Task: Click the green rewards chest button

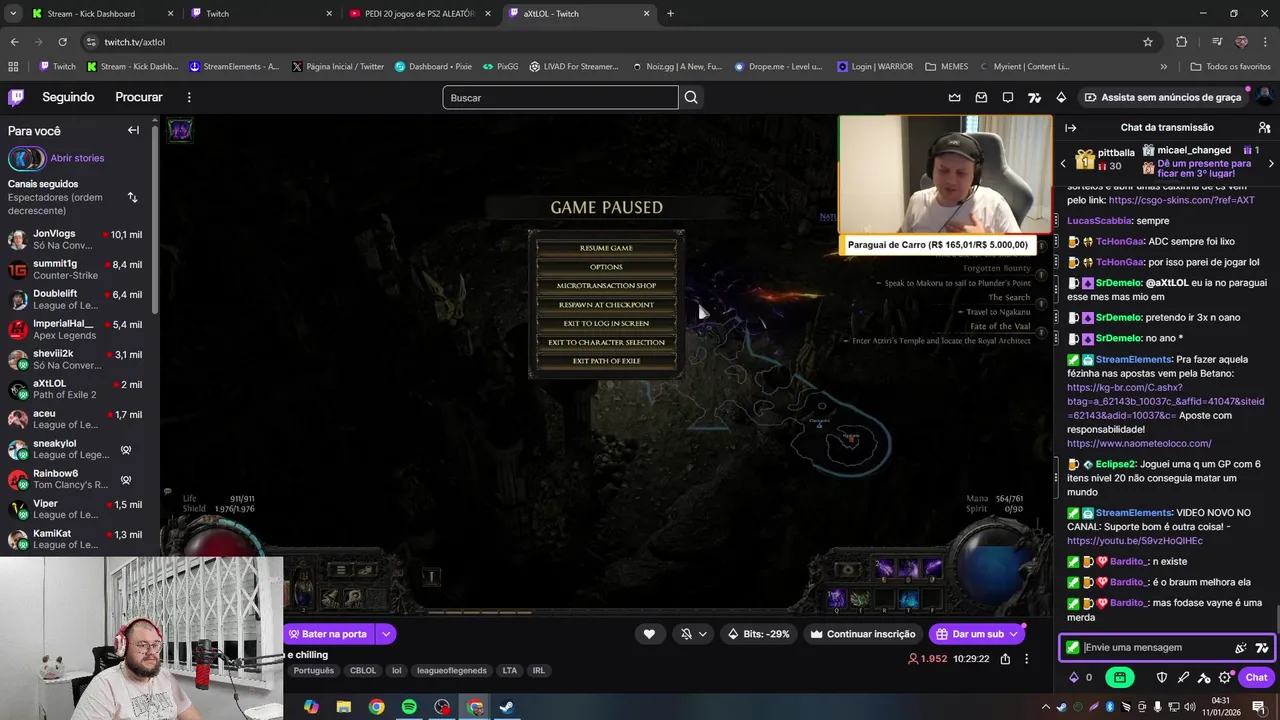Action: coord(1119,677)
